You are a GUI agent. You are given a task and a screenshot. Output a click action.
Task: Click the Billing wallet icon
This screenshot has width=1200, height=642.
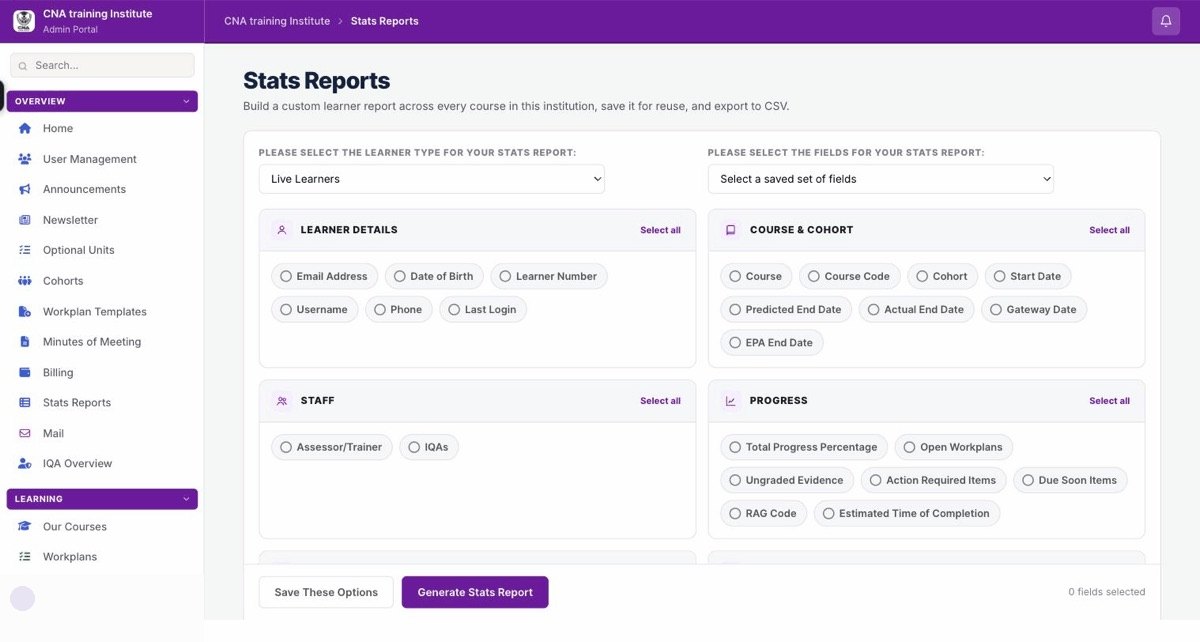tap(25, 373)
